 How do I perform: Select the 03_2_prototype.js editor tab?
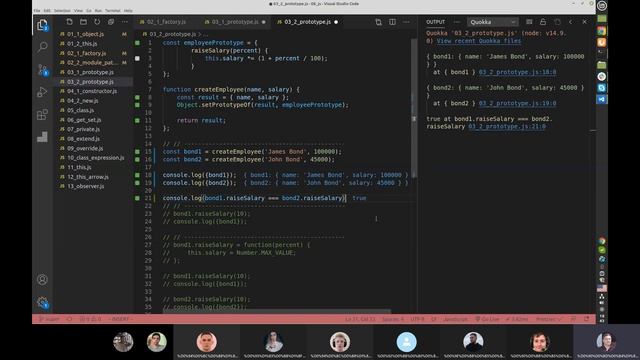(308, 22)
